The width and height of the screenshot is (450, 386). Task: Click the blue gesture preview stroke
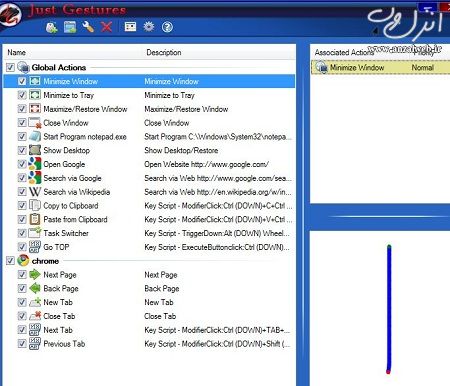coord(389,309)
